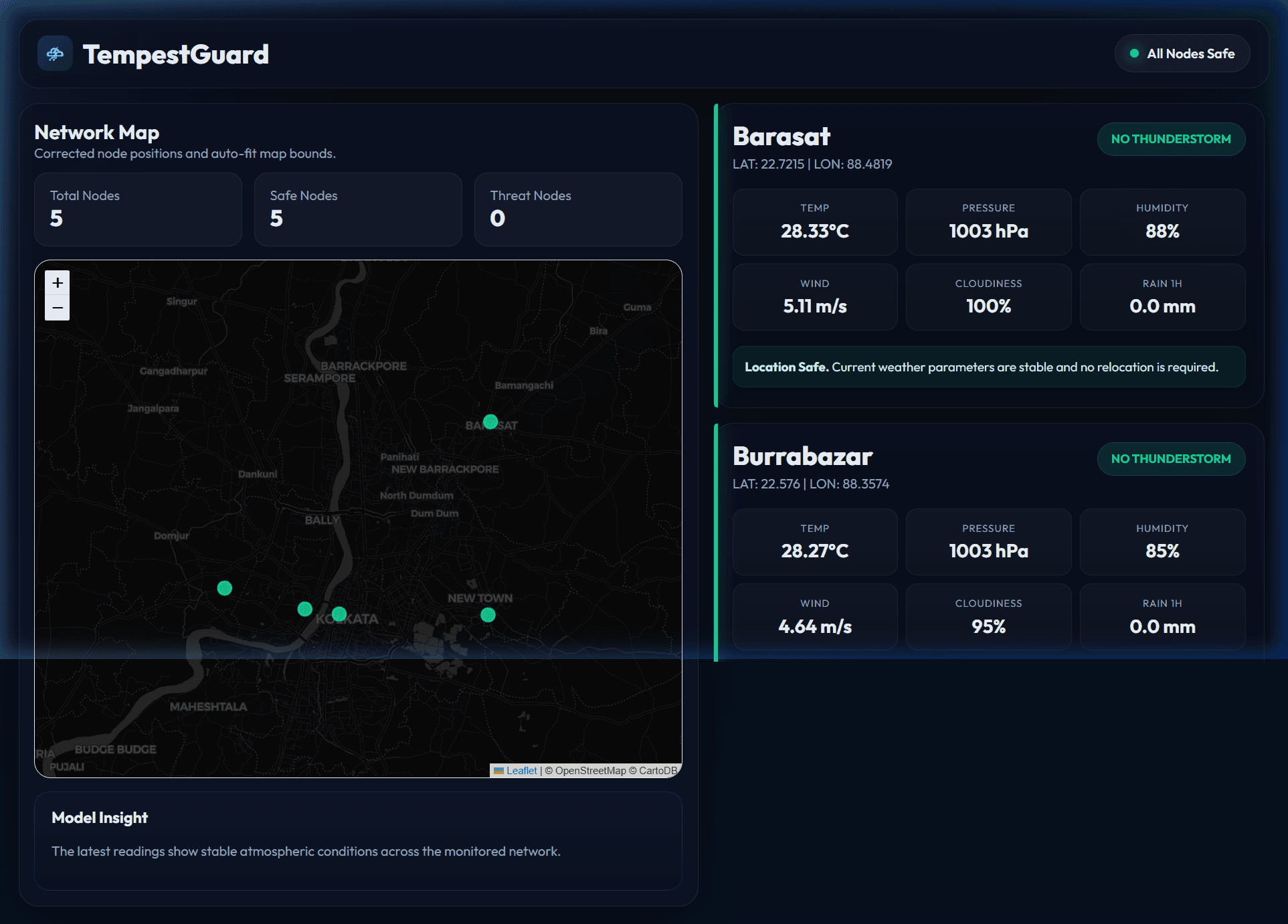Click Burrabazar wind 4.64 m/s tile
Image resolution: width=1288 pixels, height=924 pixels.
coord(815,617)
